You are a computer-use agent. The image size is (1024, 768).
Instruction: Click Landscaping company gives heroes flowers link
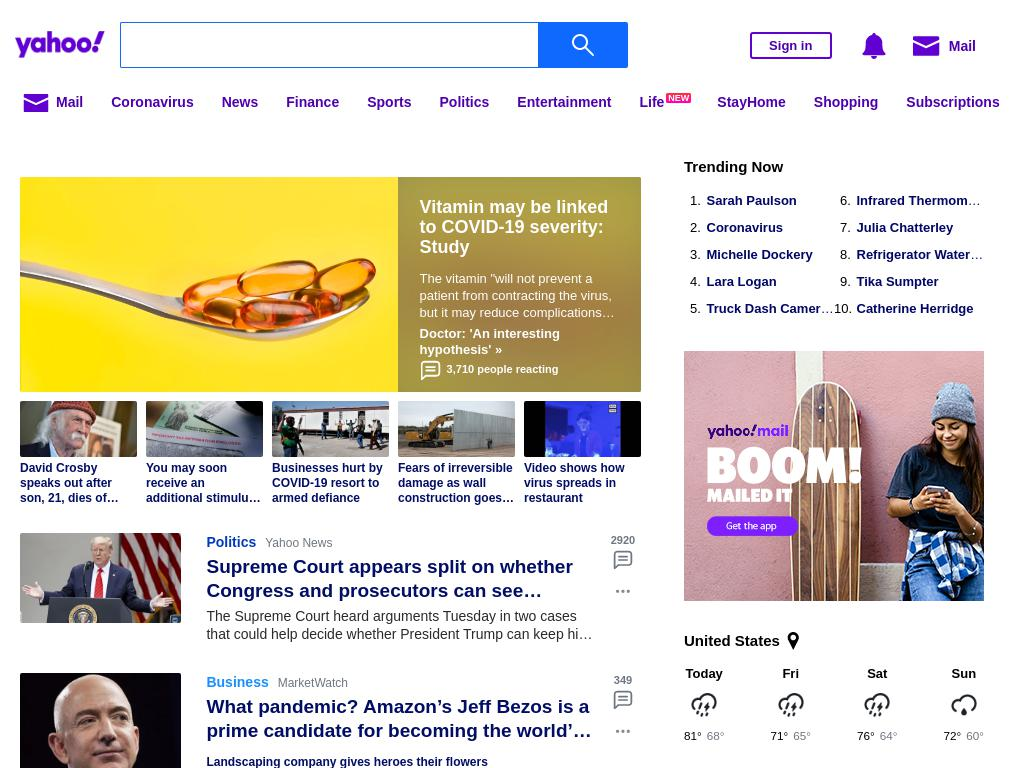347,761
